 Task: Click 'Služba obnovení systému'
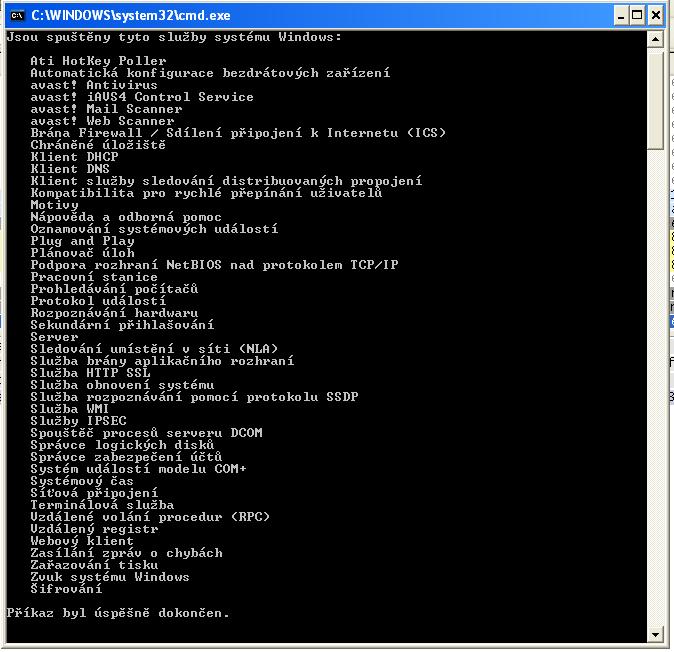[122, 385]
